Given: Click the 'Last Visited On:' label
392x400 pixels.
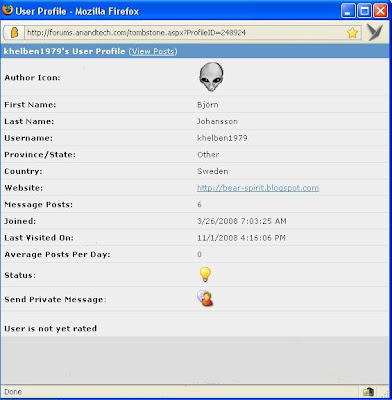Looking at the screenshot, I should (39, 238).
